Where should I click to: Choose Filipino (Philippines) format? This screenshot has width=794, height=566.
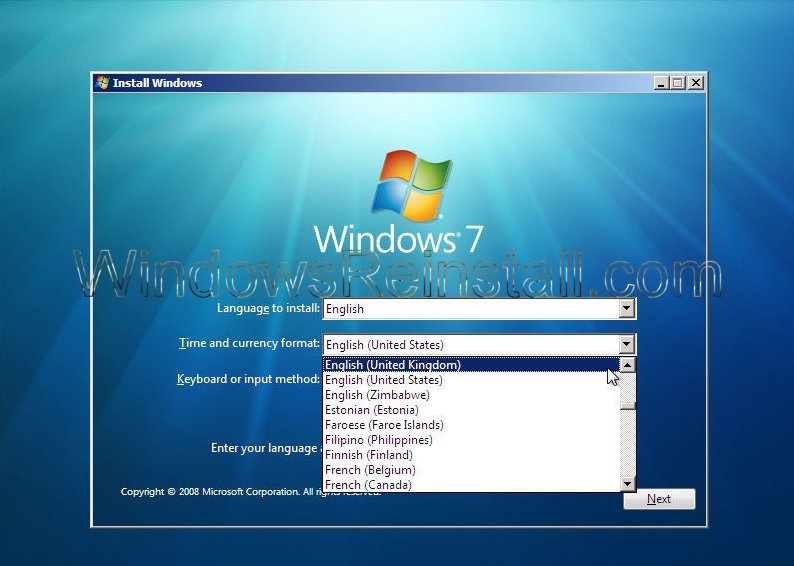[x=378, y=440]
